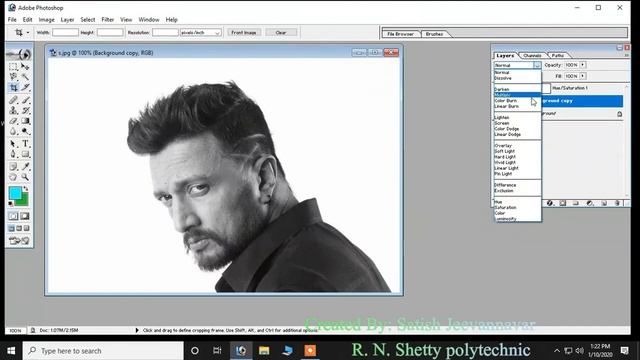Select the History Brush tool

coord(25,110)
